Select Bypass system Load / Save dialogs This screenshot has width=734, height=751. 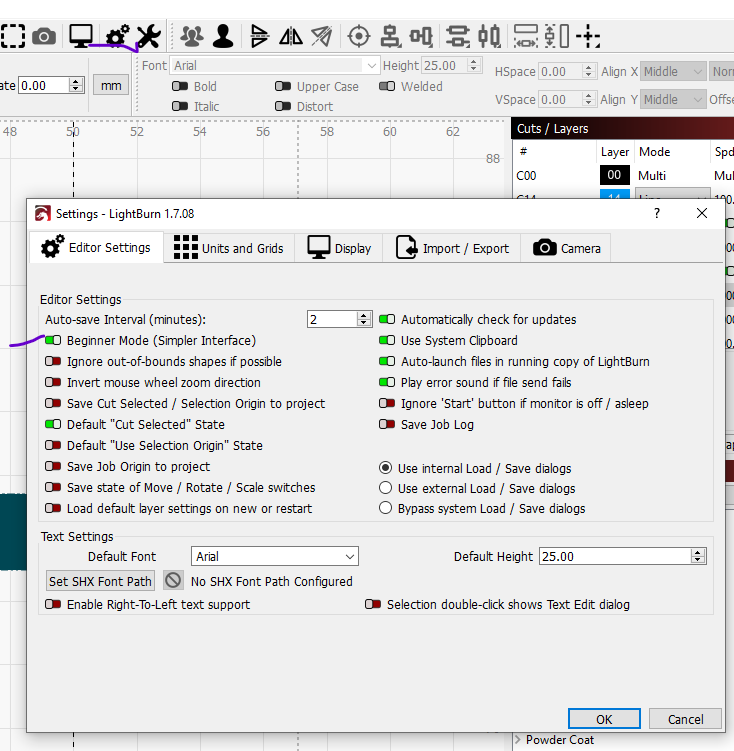385,508
